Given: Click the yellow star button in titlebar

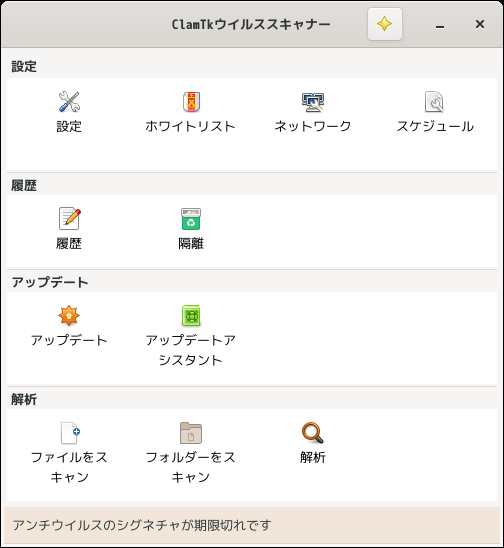Looking at the screenshot, I should click(x=384, y=24).
